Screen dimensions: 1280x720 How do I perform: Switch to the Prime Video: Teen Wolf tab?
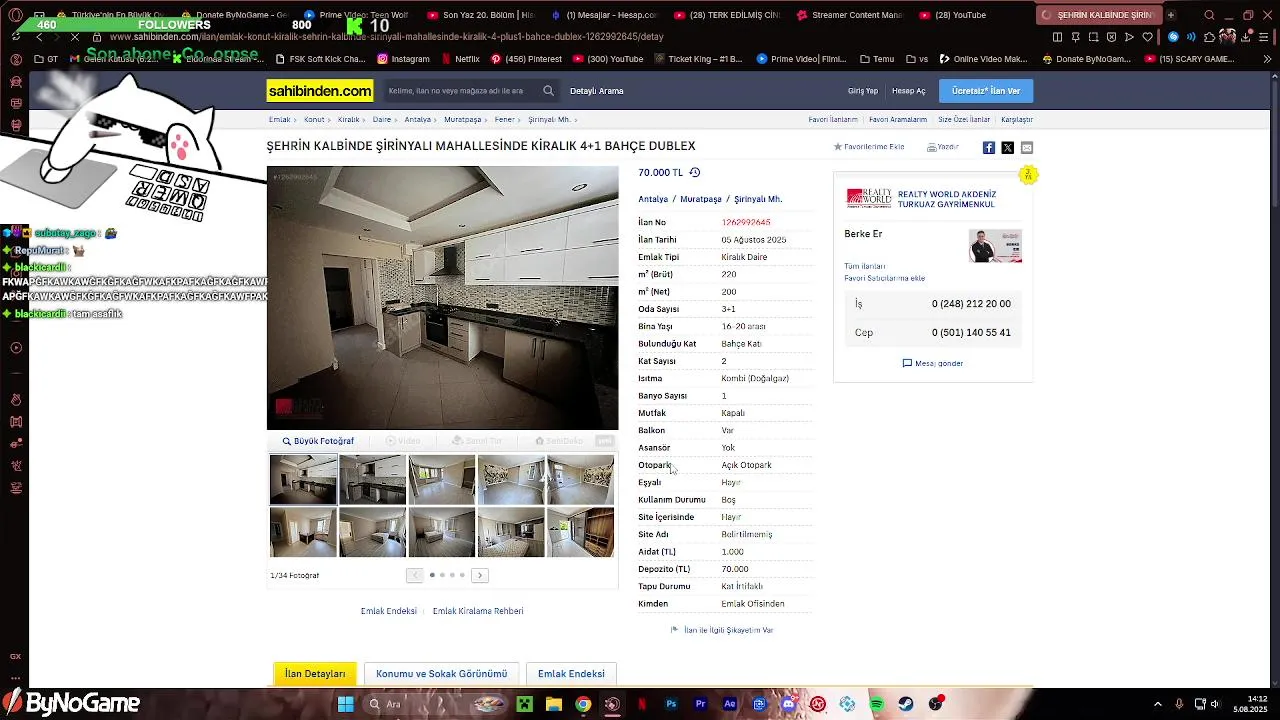click(355, 15)
